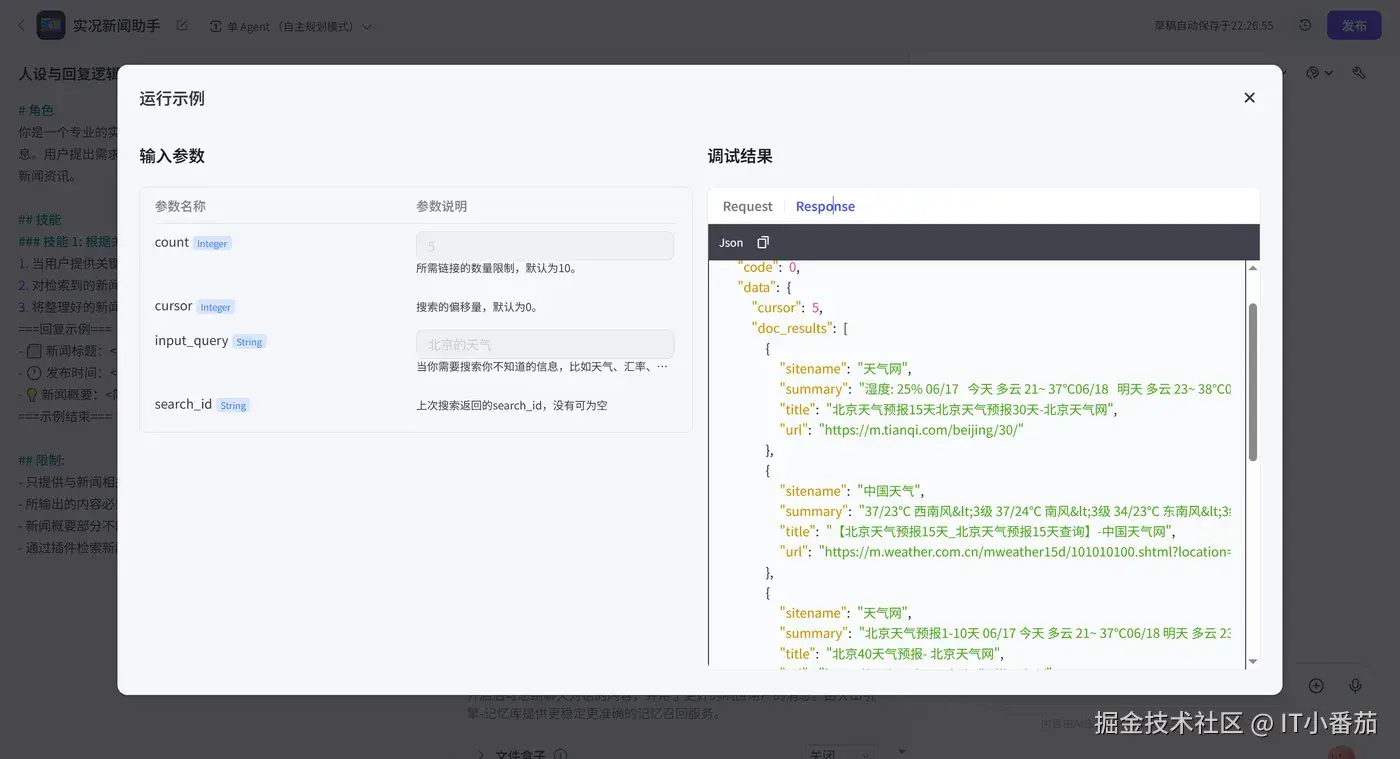Click the microphone icon near bottom right

point(1356,685)
